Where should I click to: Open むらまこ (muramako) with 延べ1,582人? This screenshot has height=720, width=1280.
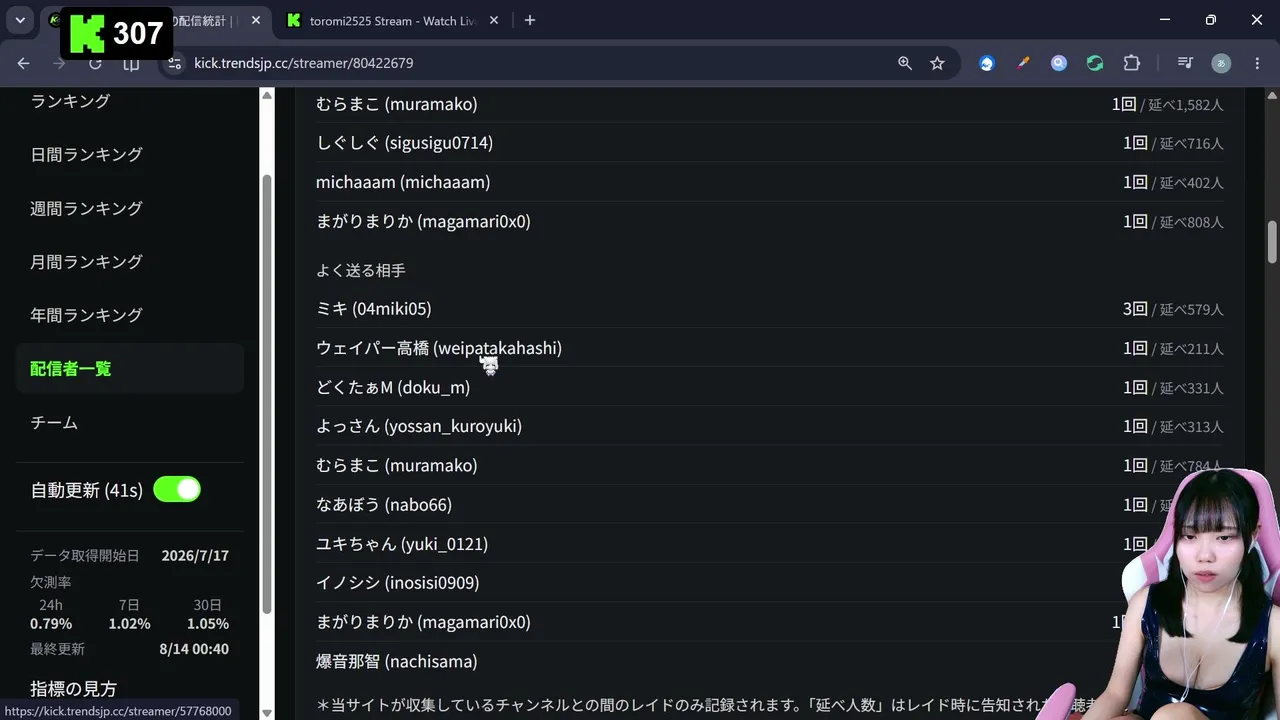[x=397, y=104]
